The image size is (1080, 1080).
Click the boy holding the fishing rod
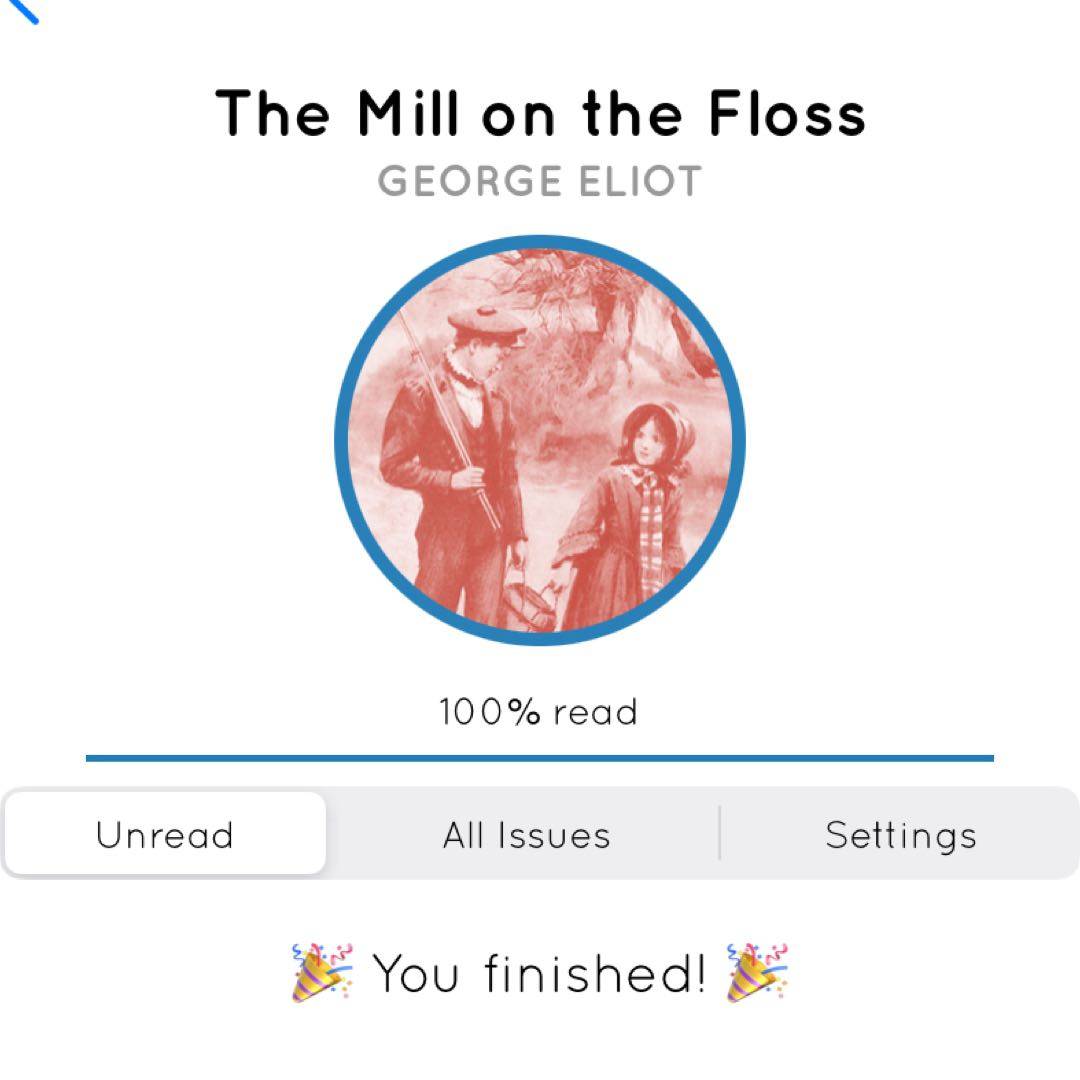pyautogui.click(x=455, y=468)
